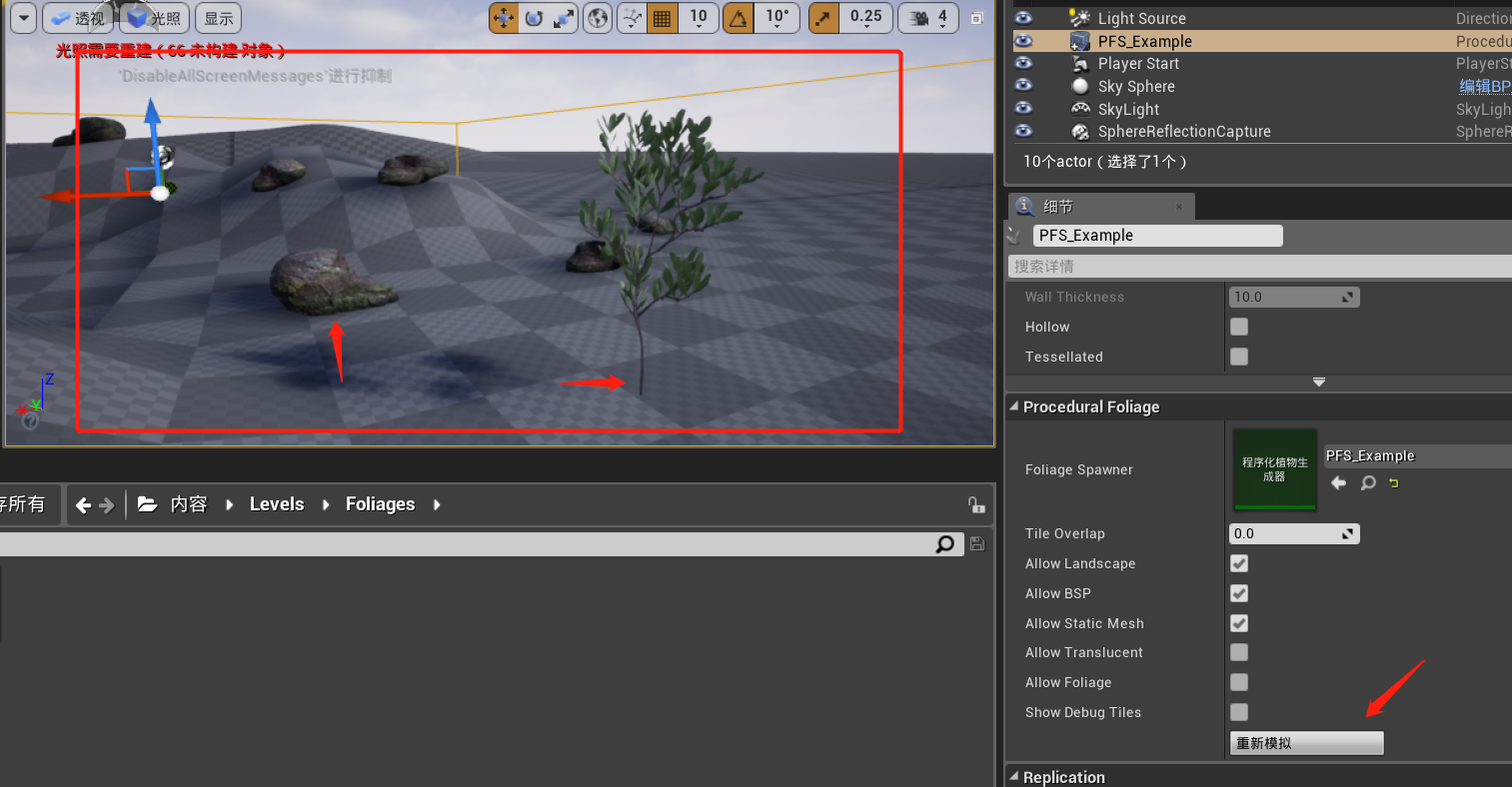1512x787 pixels.
Task: Reset Foliage Spawner to default yellow arrow
Action: [x=1393, y=483]
